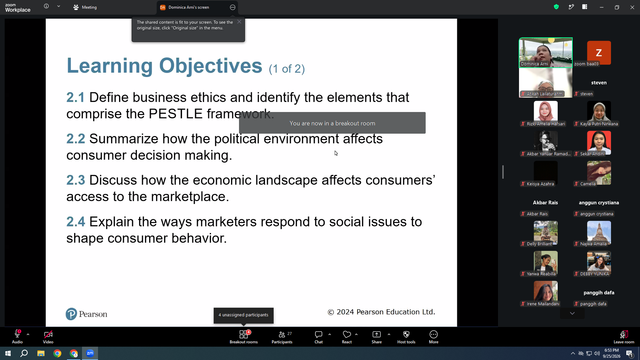Click the Akbar Rais participant tile
The height and width of the screenshot is (360, 640).
click(546, 203)
